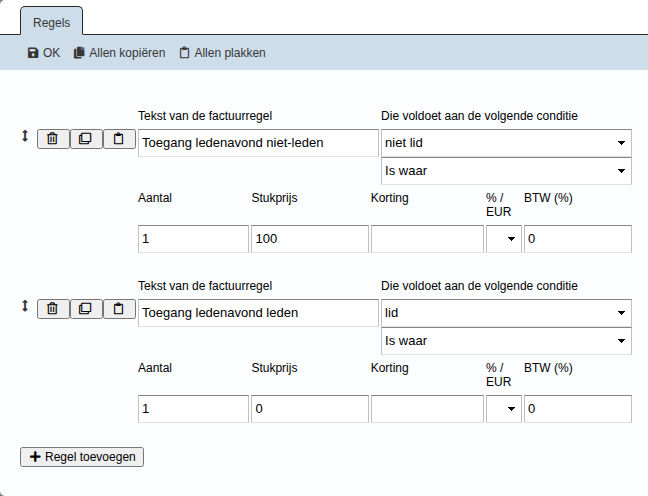
Task: Click the Korting field of the niet-leden rule
Action: tap(427, 239)
